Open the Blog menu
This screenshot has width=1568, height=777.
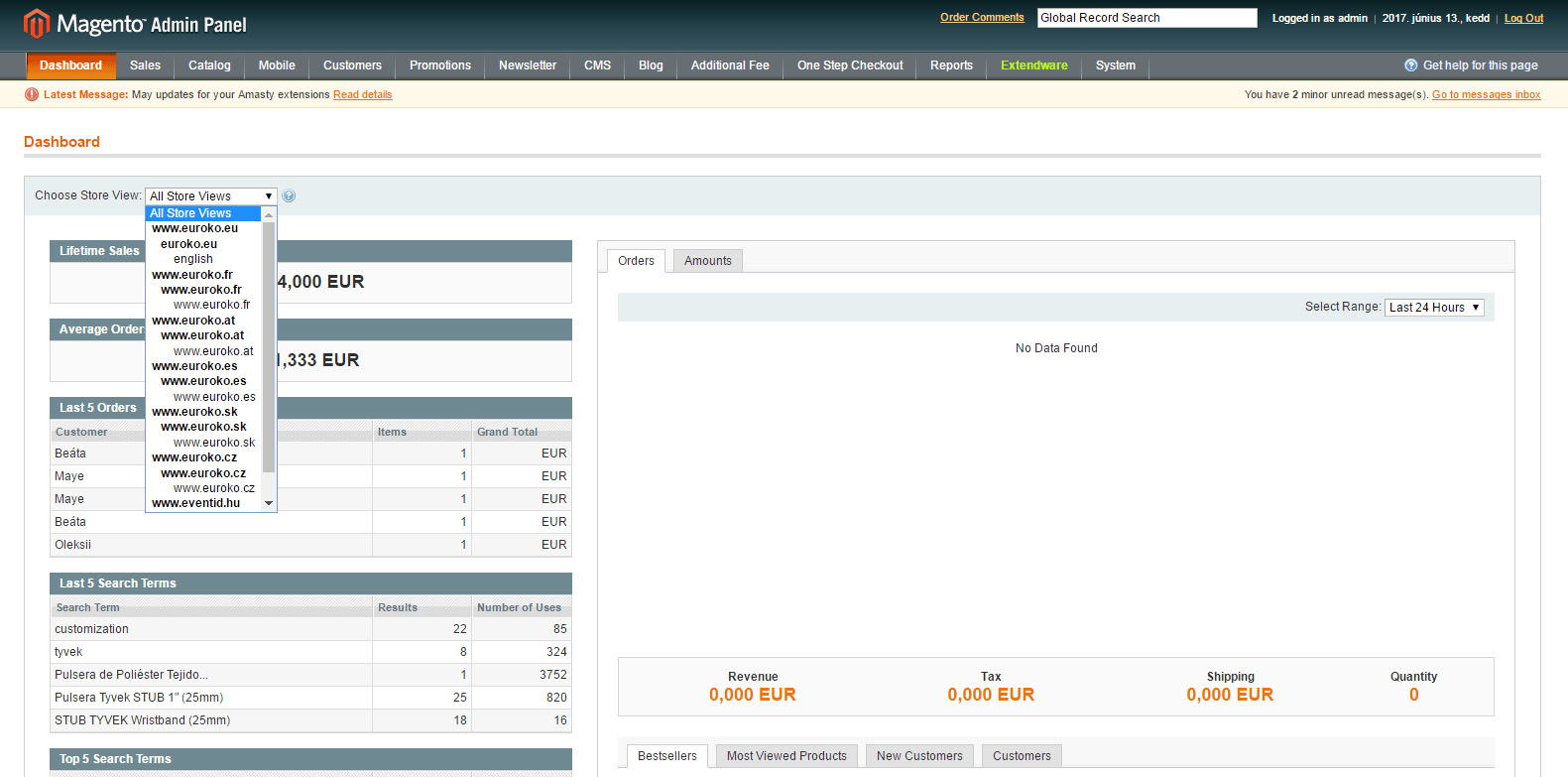[x=651, y=65]
